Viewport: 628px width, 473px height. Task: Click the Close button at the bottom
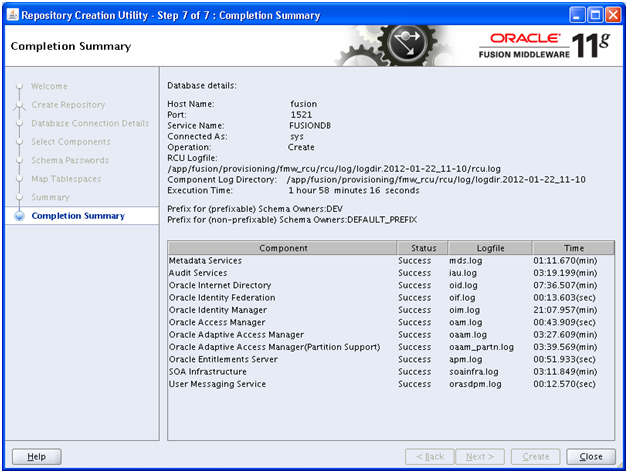pos(591,457)
